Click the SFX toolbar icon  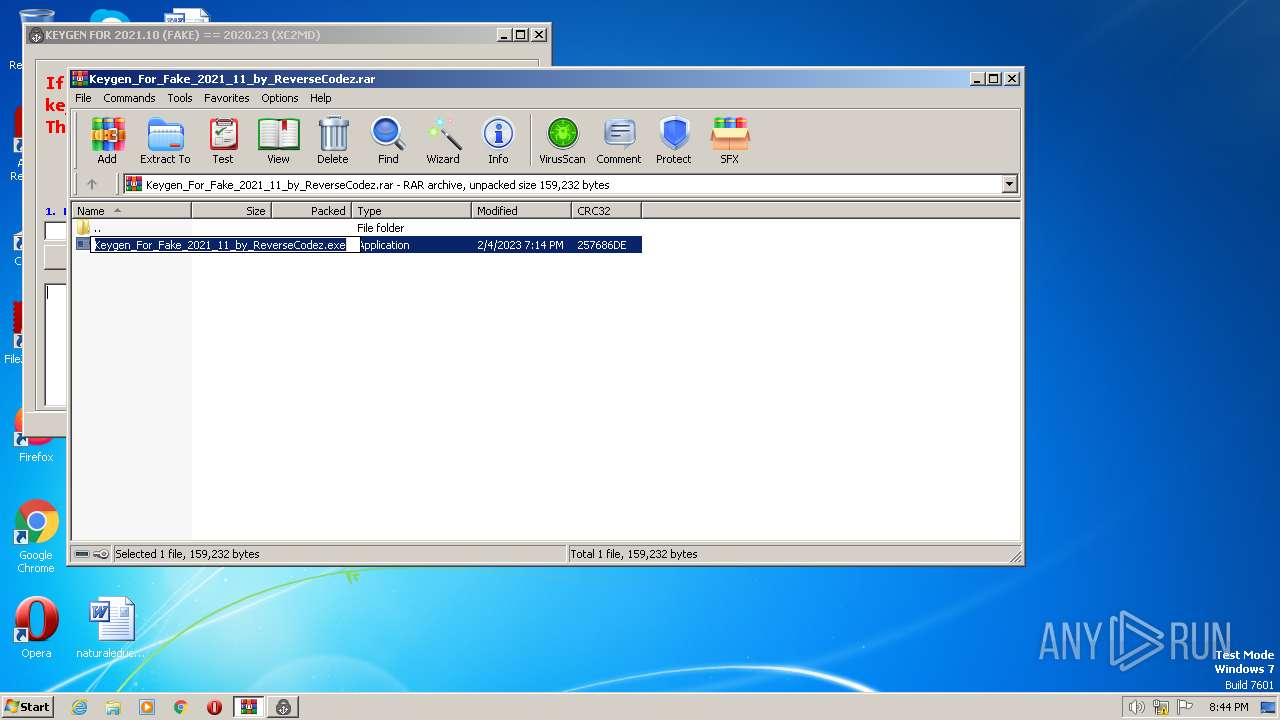(730, 140)
